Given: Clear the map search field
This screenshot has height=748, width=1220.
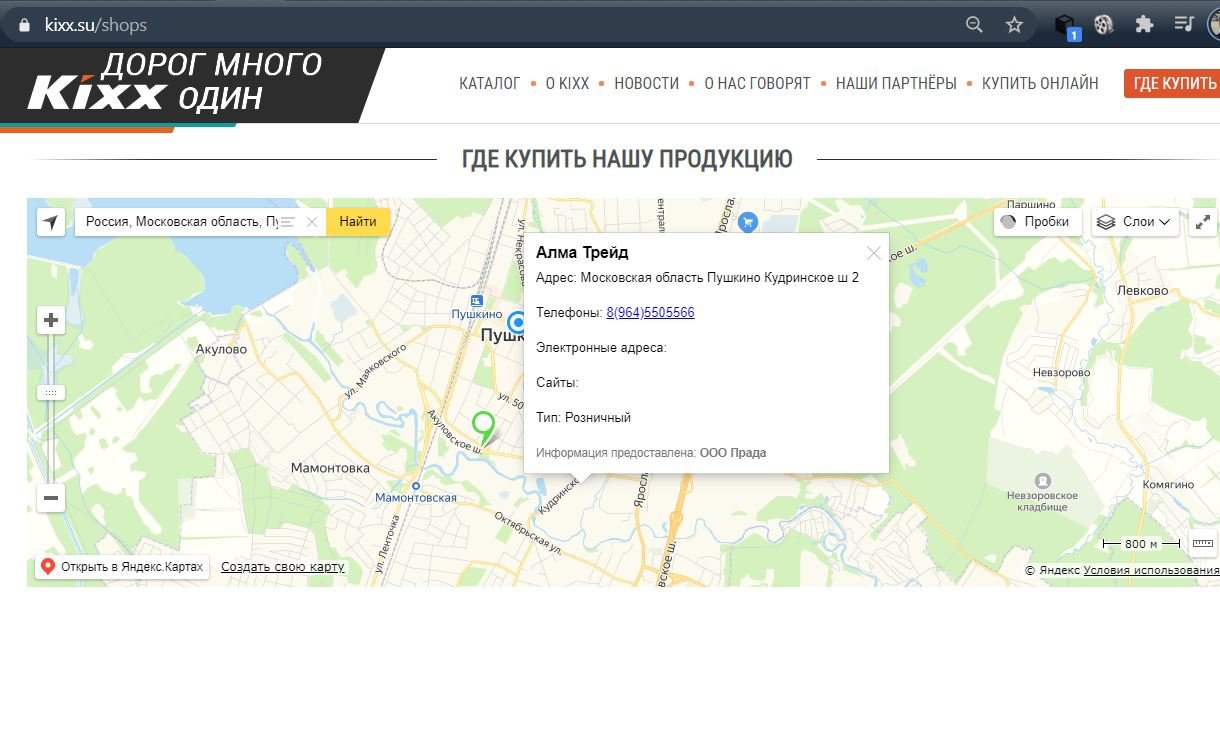Looking at the screenshot, I should click(x=312, y=222).
